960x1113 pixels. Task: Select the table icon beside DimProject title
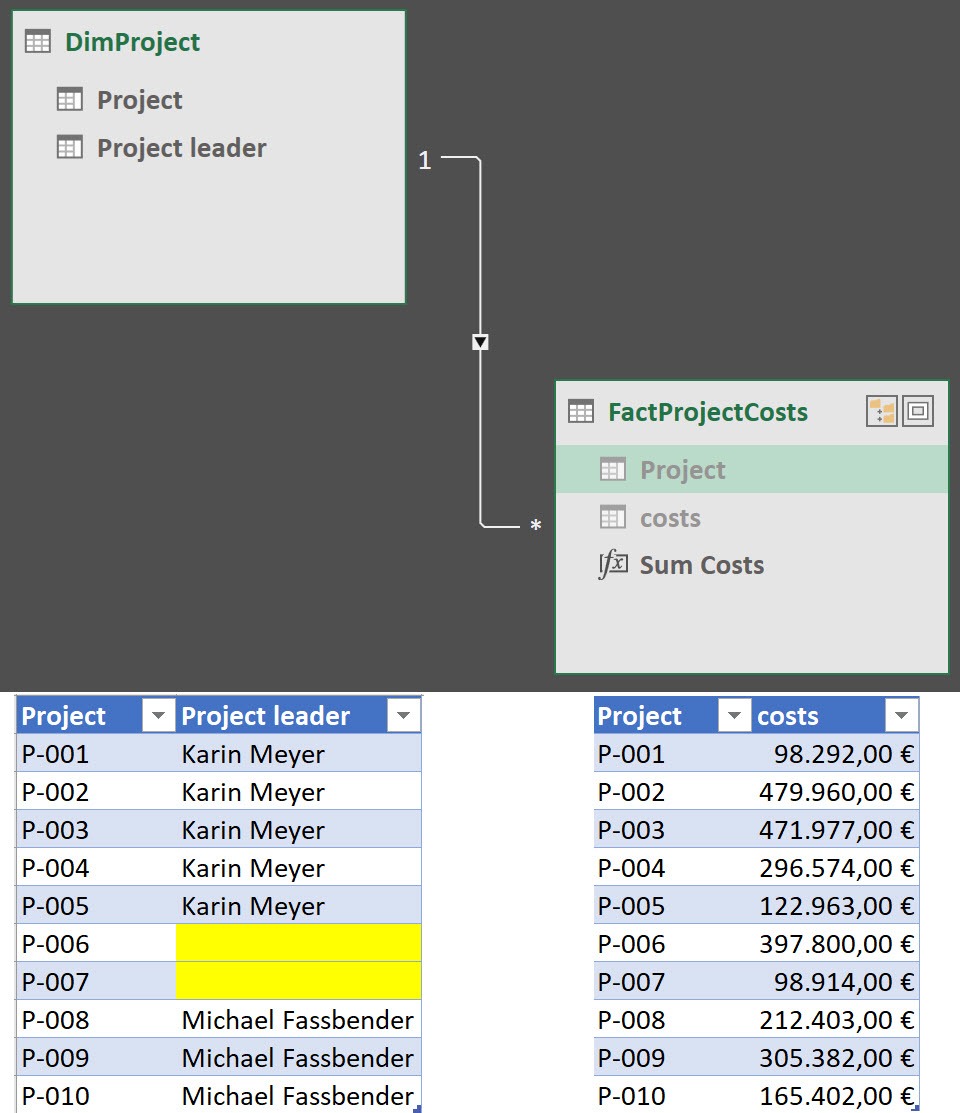(36, 41)
